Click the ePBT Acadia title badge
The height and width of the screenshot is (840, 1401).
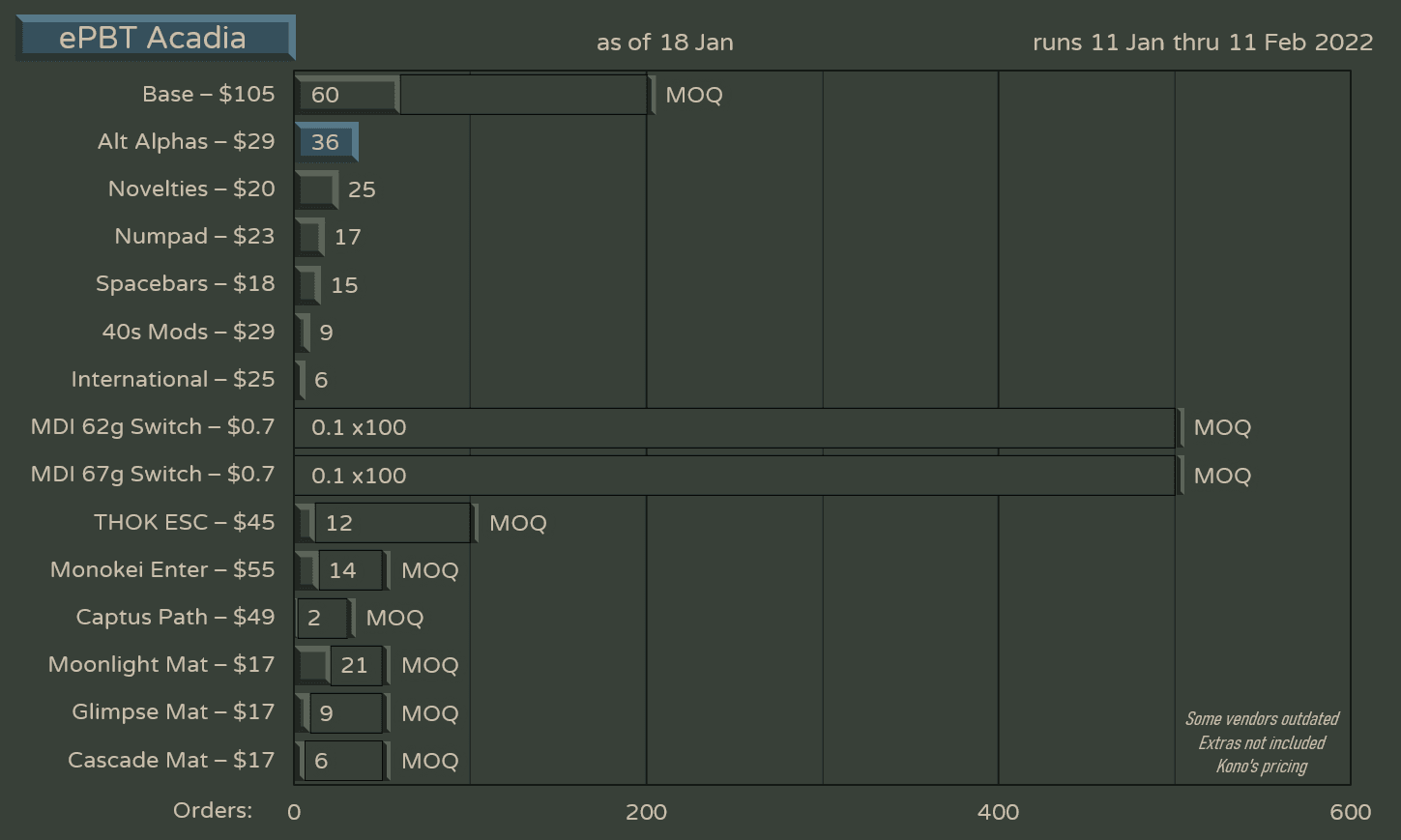click(155, 39)
